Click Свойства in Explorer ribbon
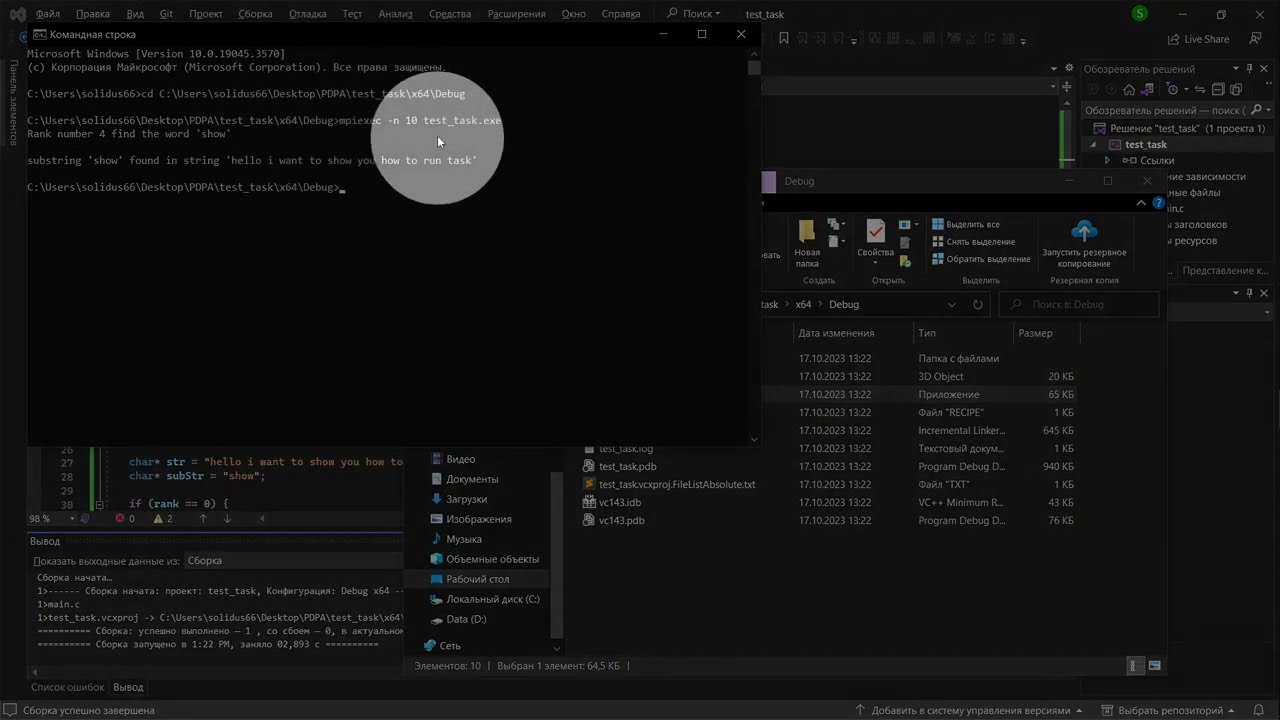This screenshot has height=720, width=1280. click(x=875, y=240)
